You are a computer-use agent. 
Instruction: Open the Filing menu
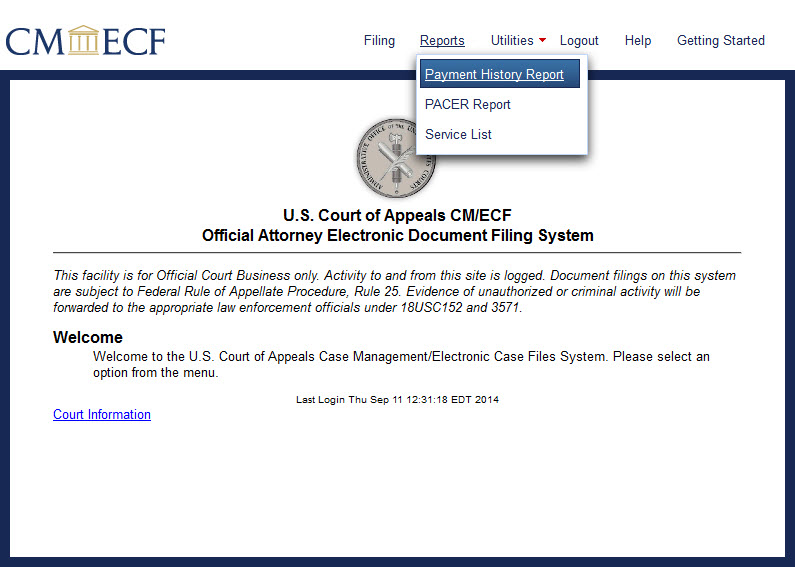379,41
